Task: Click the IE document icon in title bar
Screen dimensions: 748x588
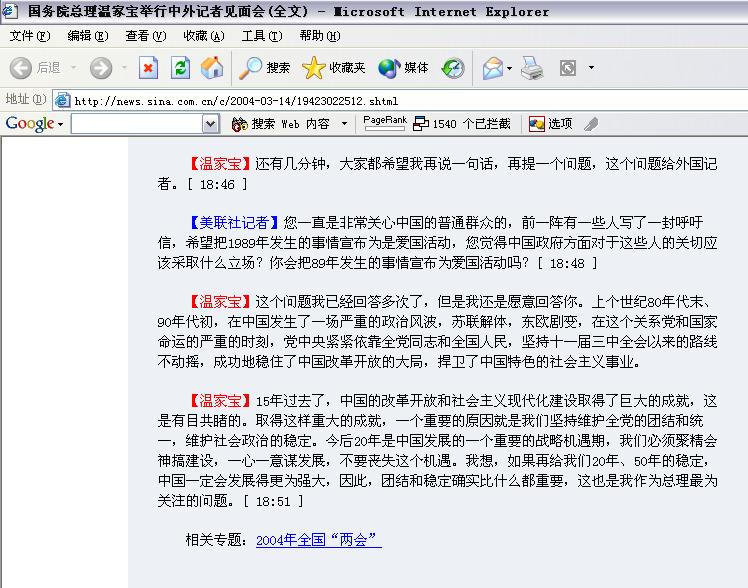Action: click(x=10, y=11)
